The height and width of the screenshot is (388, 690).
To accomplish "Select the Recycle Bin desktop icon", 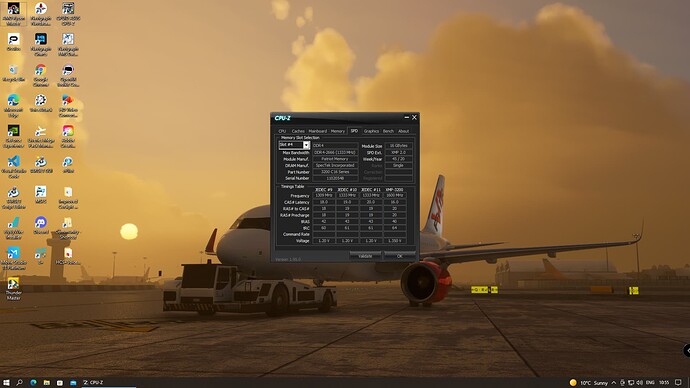I will (x=13, y=73).
